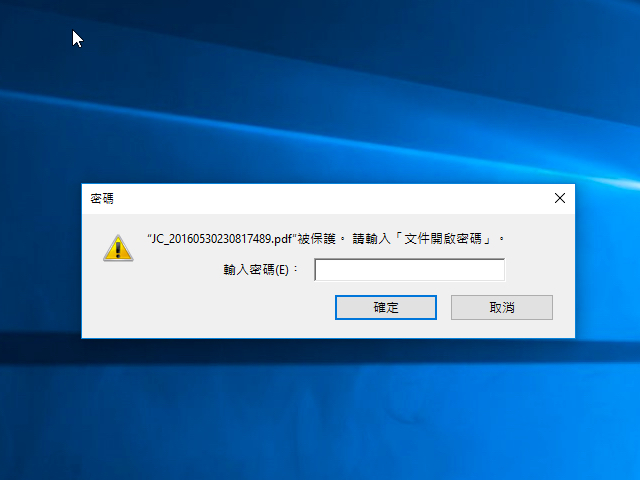This screenshot has width=640, height=480.
Task: Click the yellow warning triangle icon
Action: (118, 248)
